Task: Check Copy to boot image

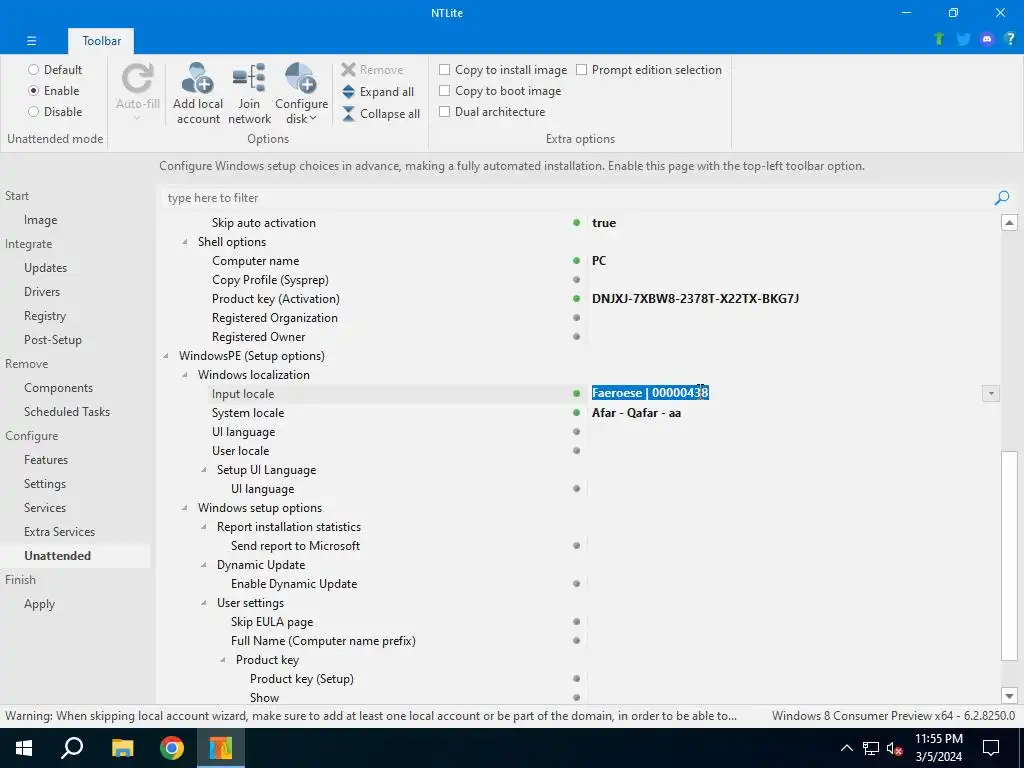Action: point(500,91)
